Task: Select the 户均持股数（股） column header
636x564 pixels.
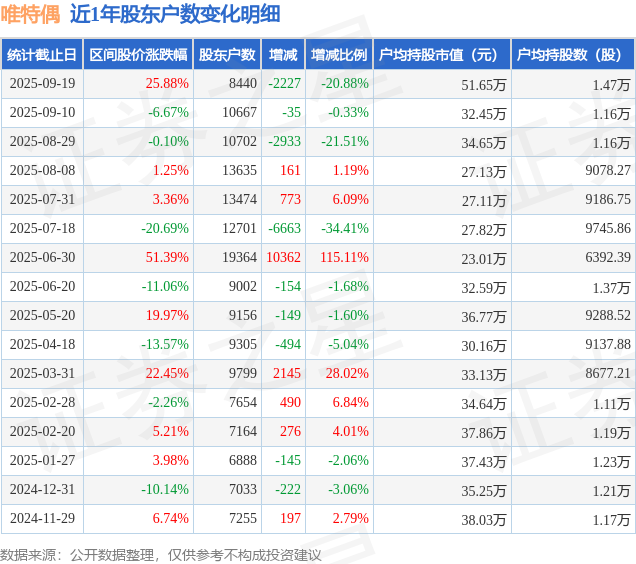Action: (573, 54)
